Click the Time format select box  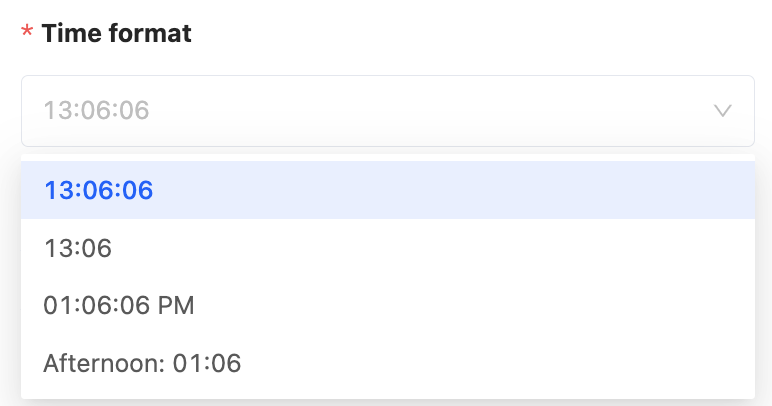click(x=387, y=111)
